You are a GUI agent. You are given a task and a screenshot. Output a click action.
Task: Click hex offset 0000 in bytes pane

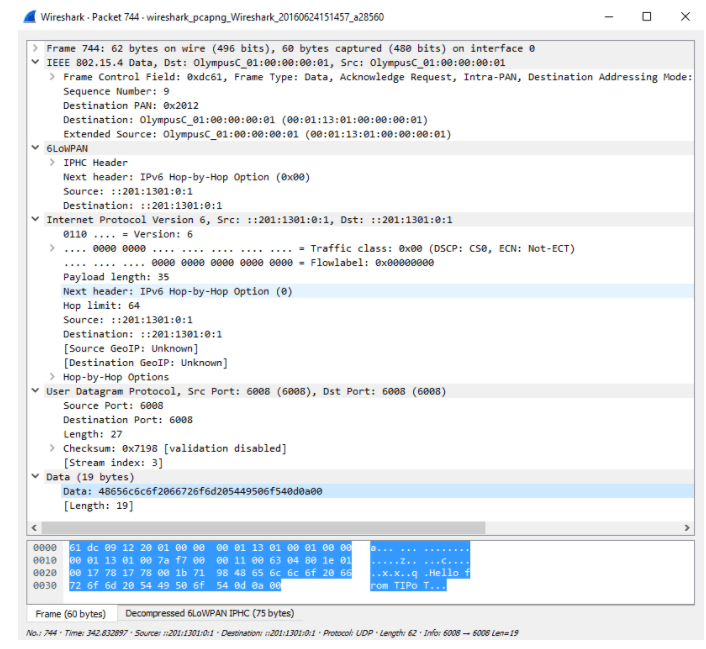(x=45, y=548)
